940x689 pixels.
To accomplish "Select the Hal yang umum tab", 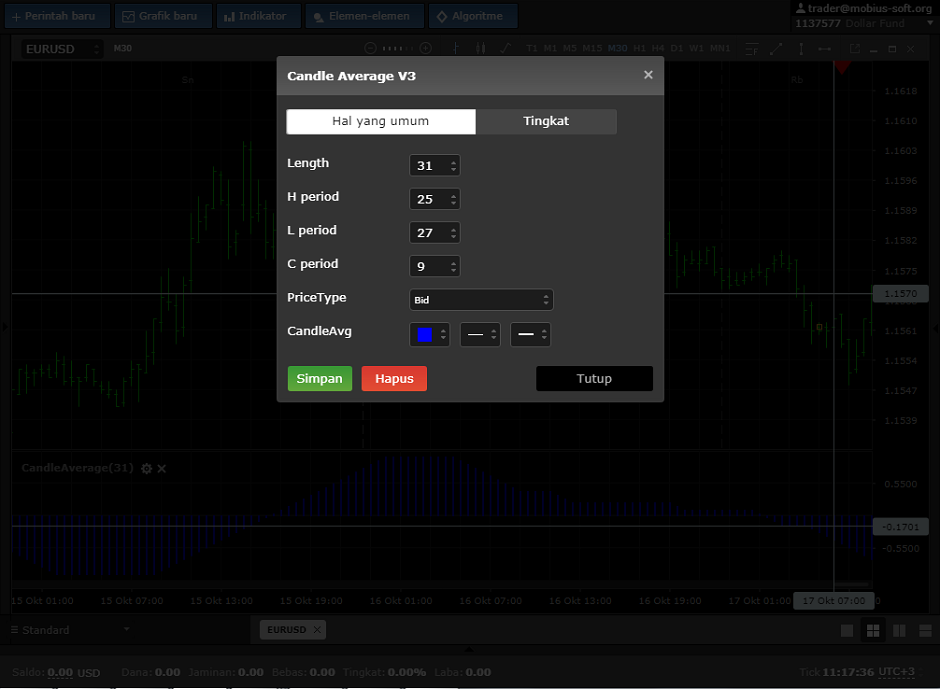I will (x=380, y=121).
